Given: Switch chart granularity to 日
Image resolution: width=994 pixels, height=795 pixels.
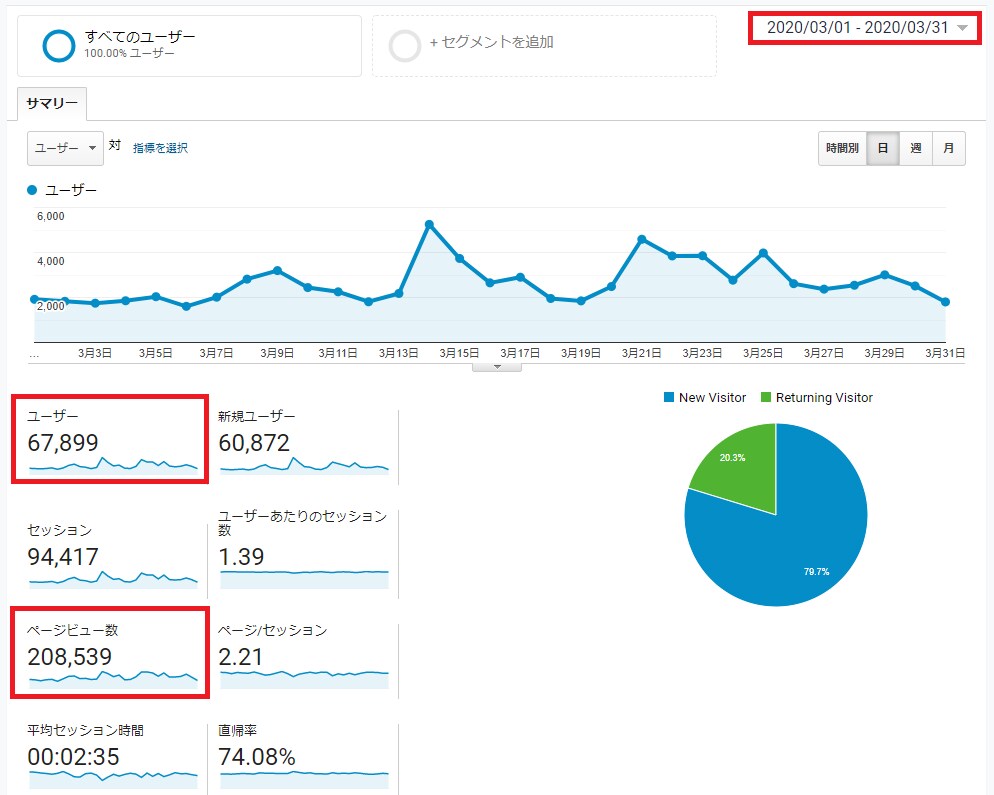Looking at the screenshot, I should [x=883, y=148].
